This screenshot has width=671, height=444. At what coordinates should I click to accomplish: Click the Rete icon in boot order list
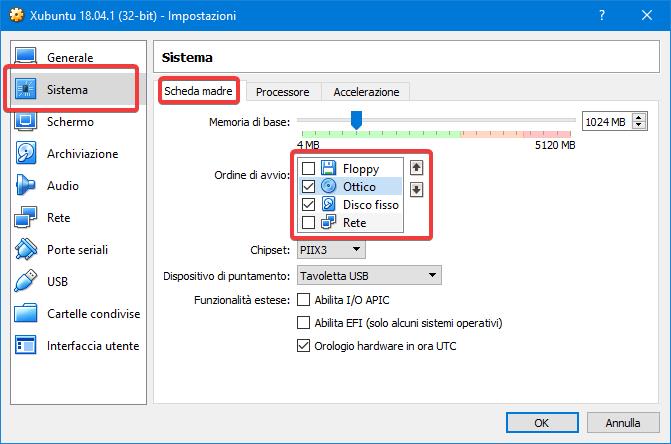pyautogui.click(x=328, y=222)
